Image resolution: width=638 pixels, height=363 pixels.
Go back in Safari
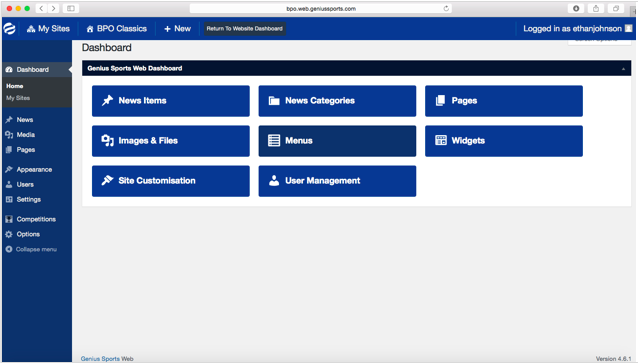42,9
